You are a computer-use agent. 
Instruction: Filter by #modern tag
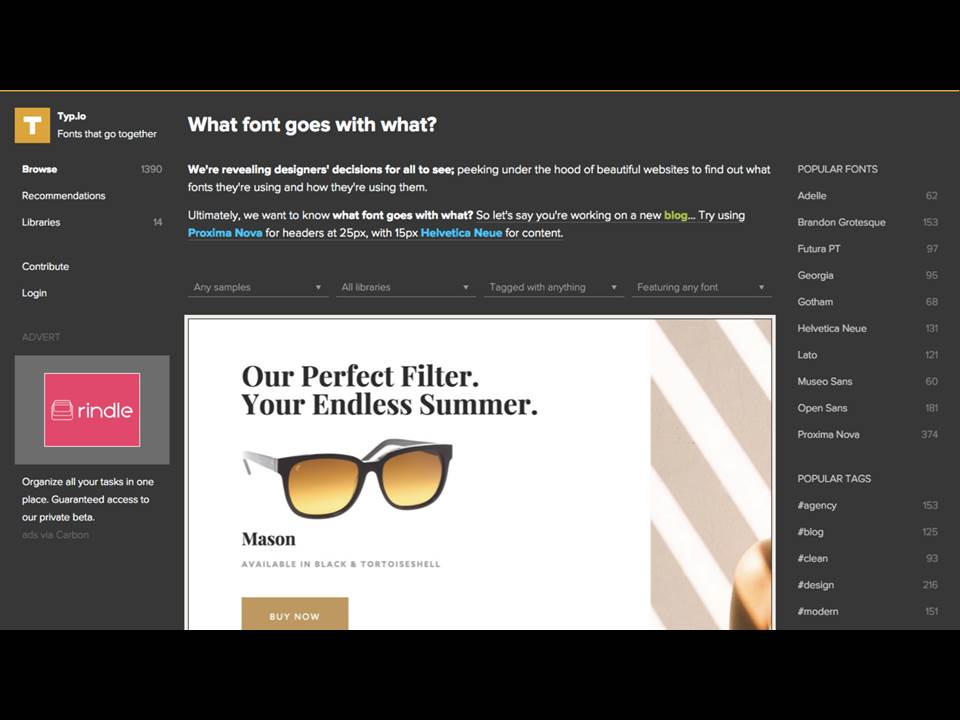(x=818, y=612)
